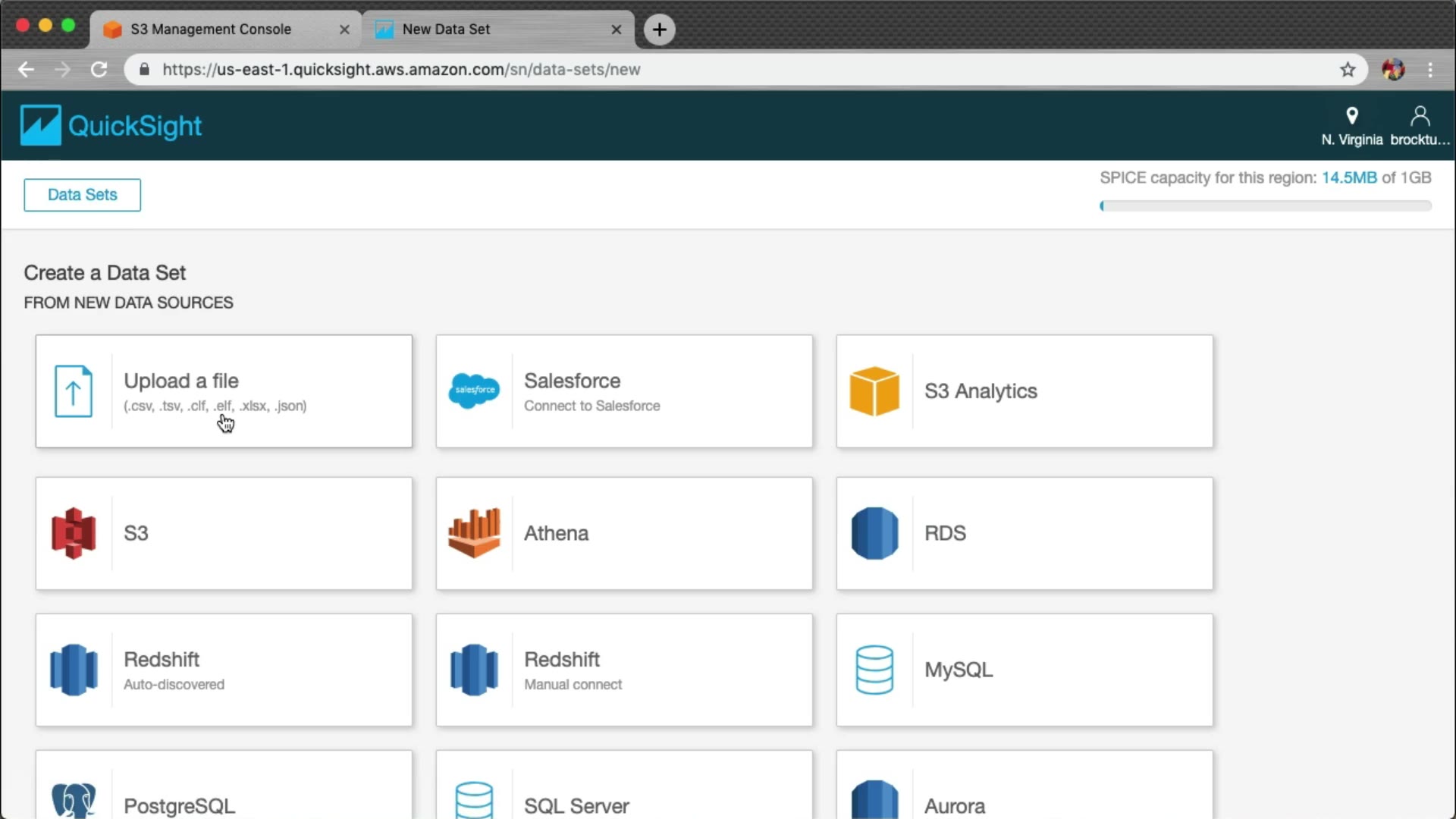Open Chrome three-dot options menu
The image size is (1456, 819).
(1430, 70)
